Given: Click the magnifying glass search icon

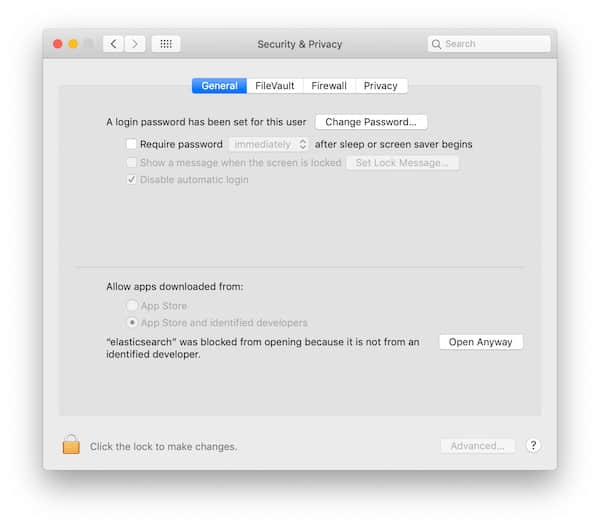Looking at the screenshot, I should point(437,44).
